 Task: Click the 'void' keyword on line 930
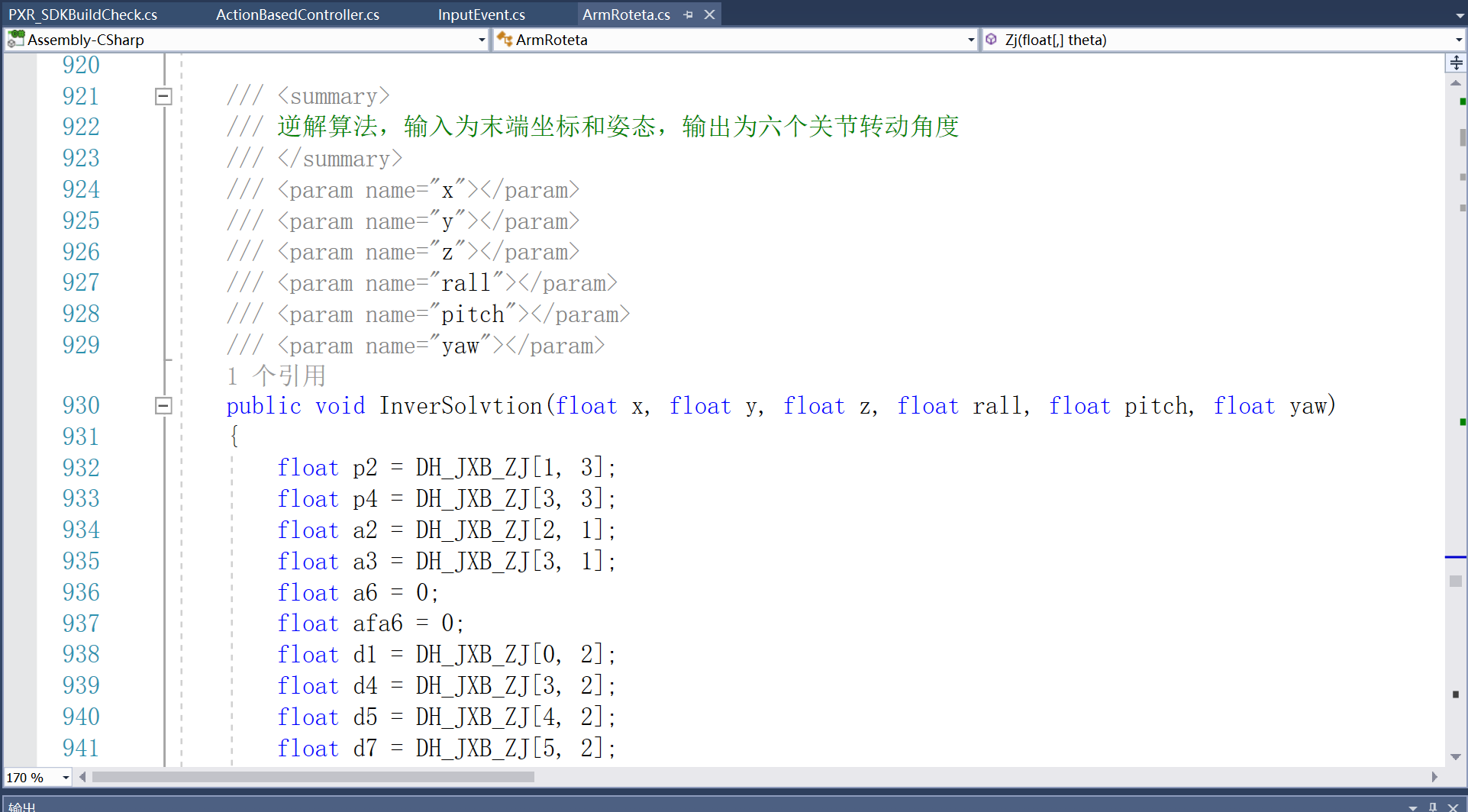[340, 406]
